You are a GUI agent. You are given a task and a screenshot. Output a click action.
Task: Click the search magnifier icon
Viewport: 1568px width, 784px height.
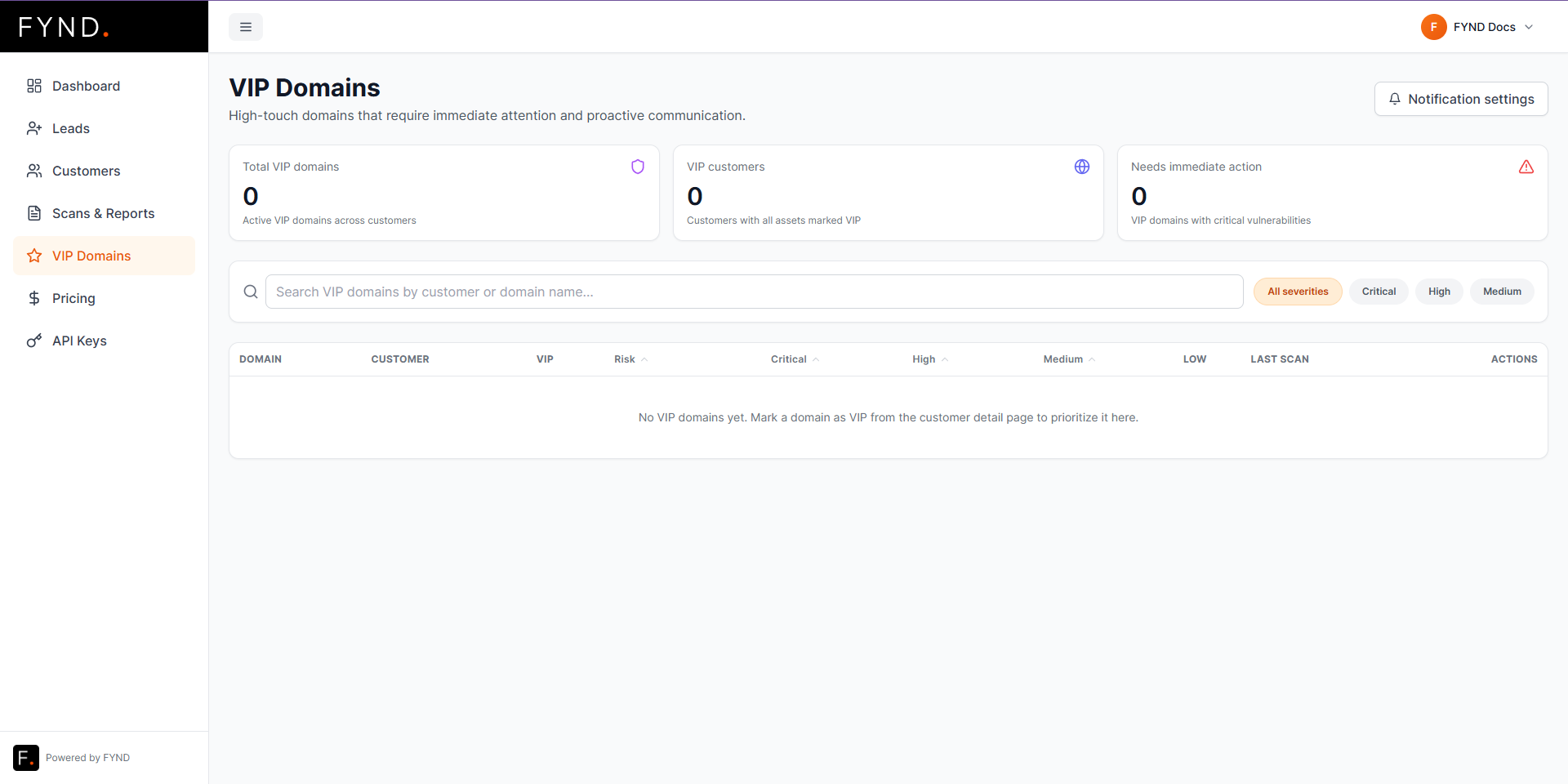[x=251, y=292]
